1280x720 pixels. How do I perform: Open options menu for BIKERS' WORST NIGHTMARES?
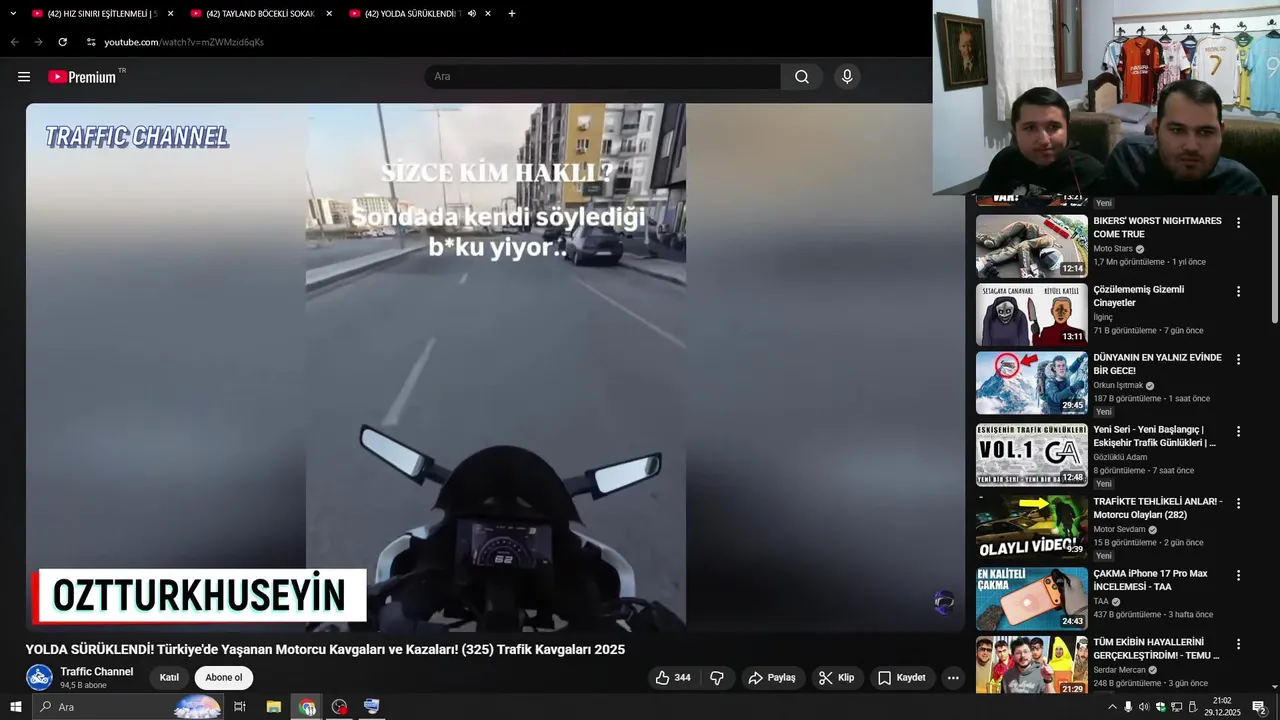pos(1238,223)
